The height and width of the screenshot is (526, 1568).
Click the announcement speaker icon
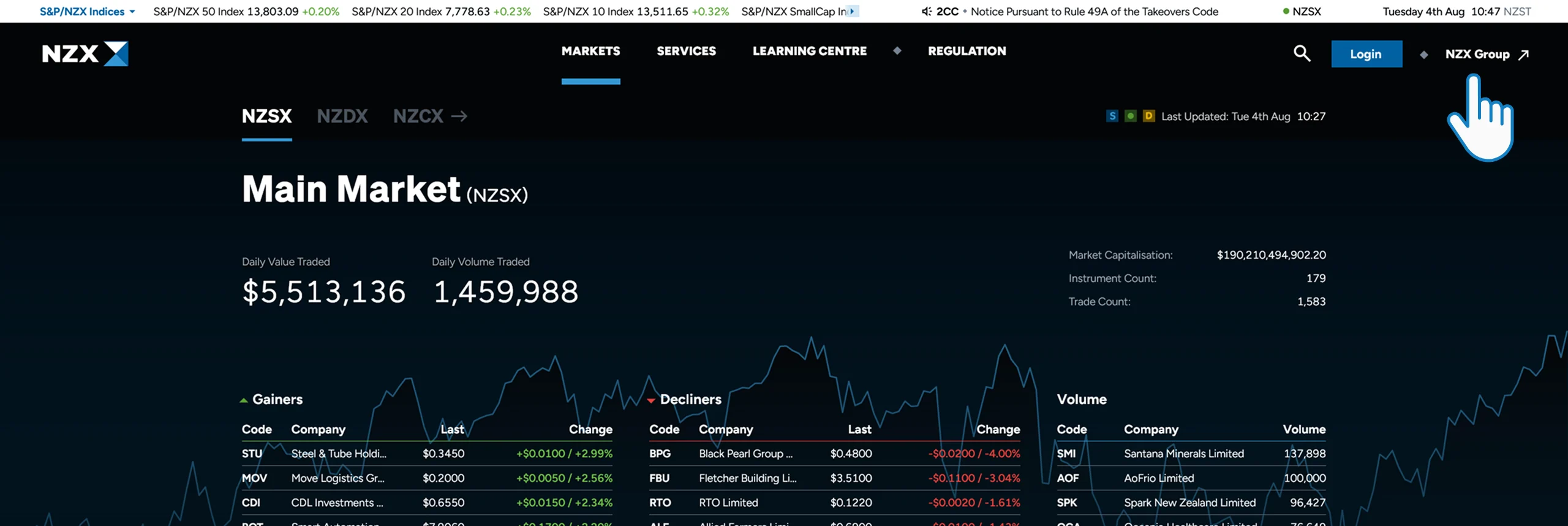[927, 11]
